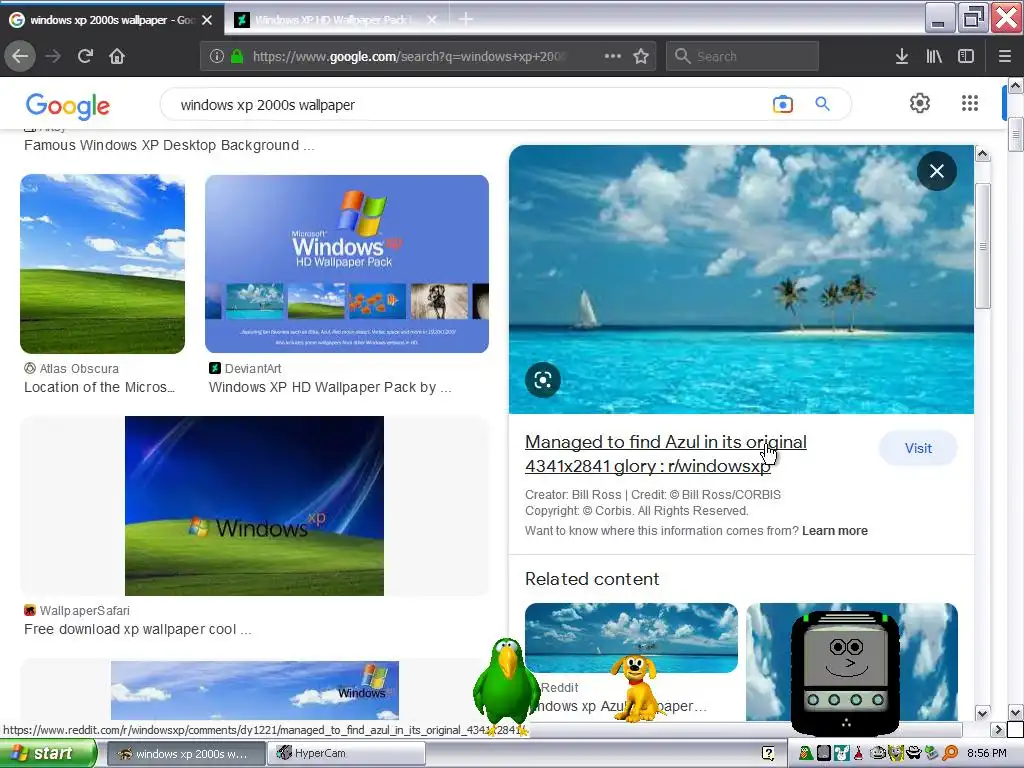Click the green parrot desktop buddy

[506, 684]
